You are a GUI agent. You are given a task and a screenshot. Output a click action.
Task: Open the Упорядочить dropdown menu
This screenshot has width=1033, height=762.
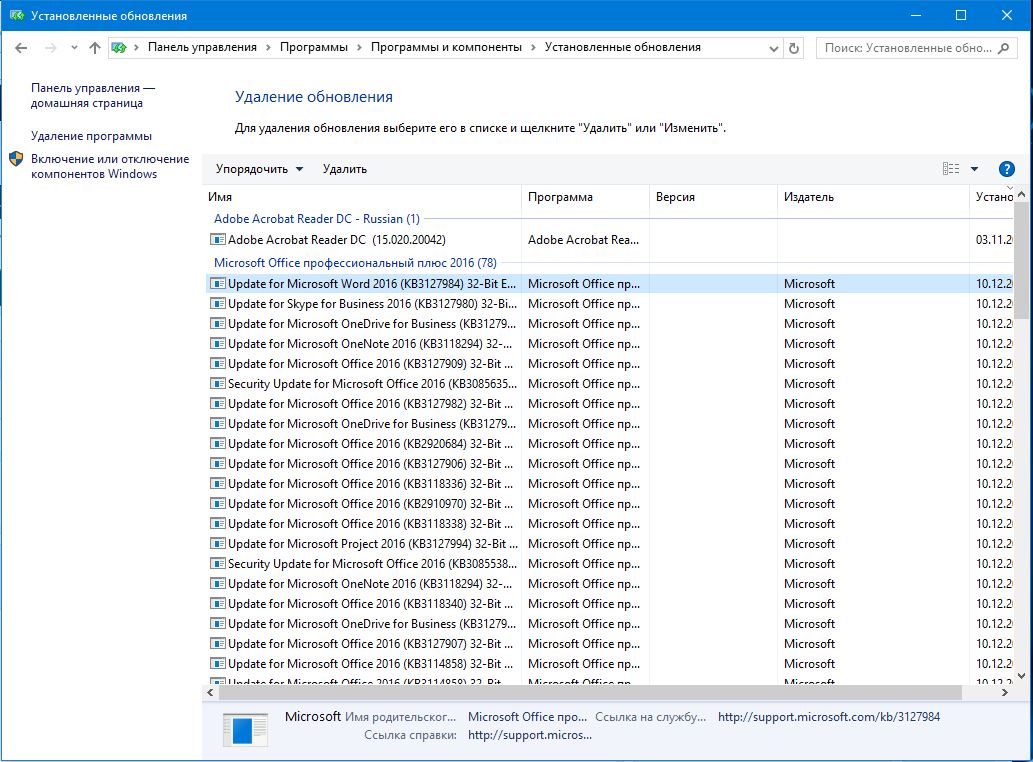pos(259,169)
